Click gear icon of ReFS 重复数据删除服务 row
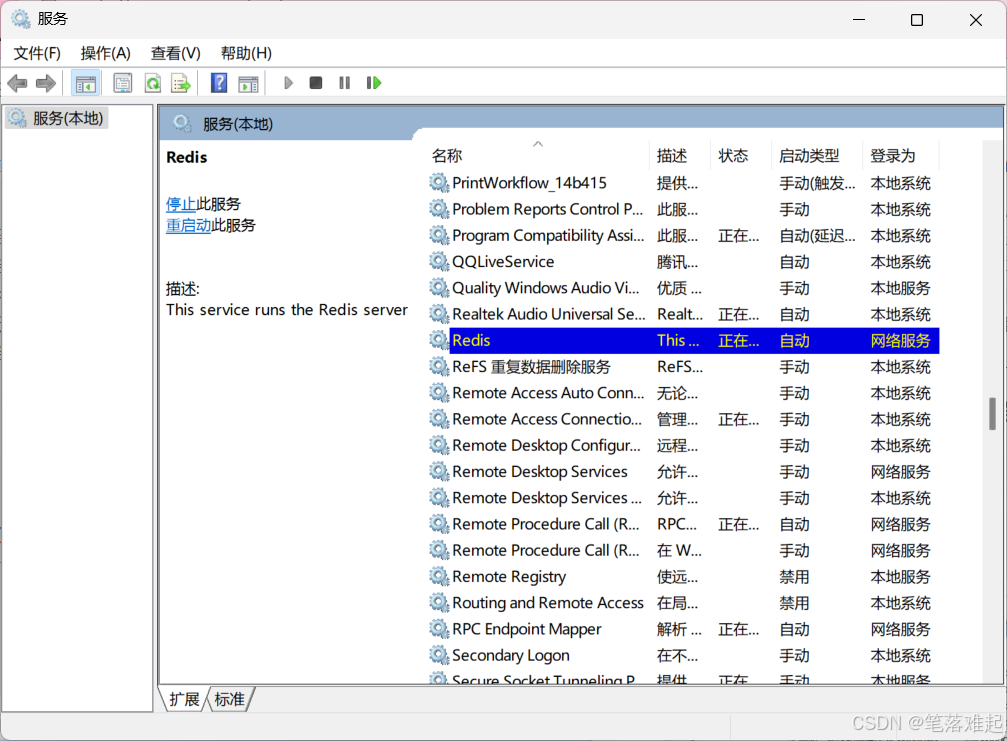The width and height of the screenshot is (1007, 741). tap(439, 366)
